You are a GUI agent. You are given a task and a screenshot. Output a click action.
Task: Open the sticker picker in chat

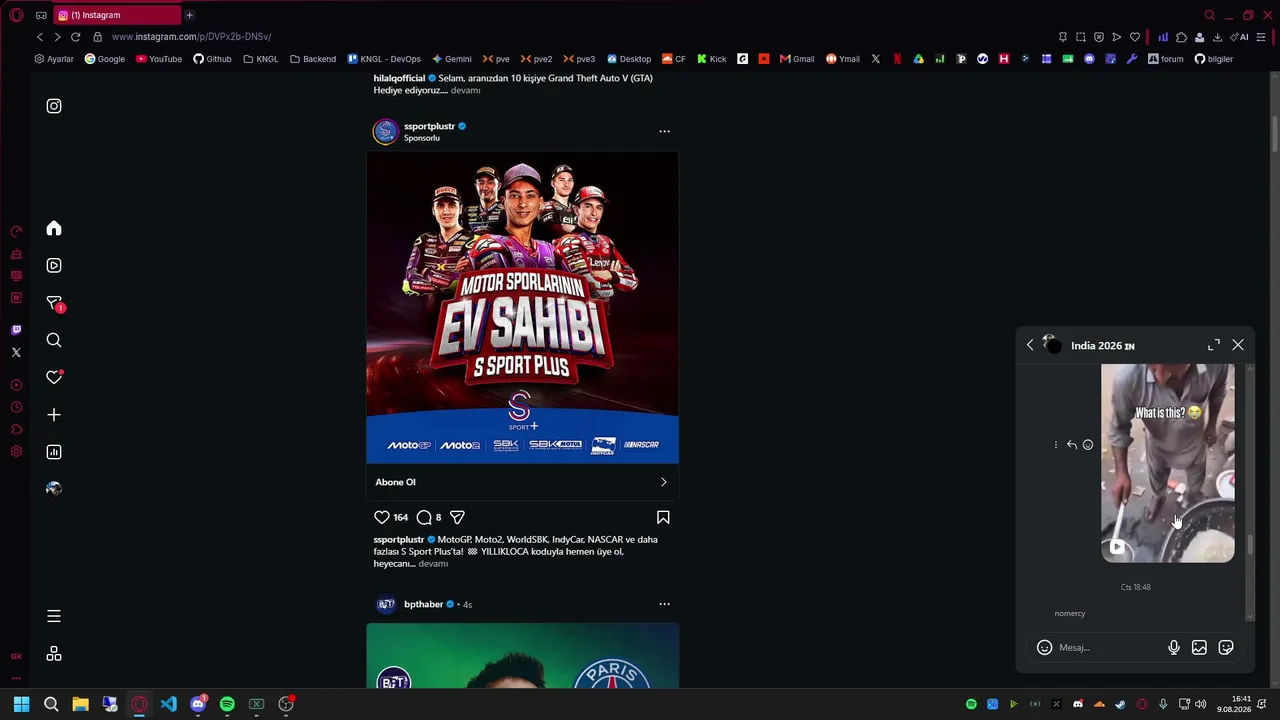1226,648
